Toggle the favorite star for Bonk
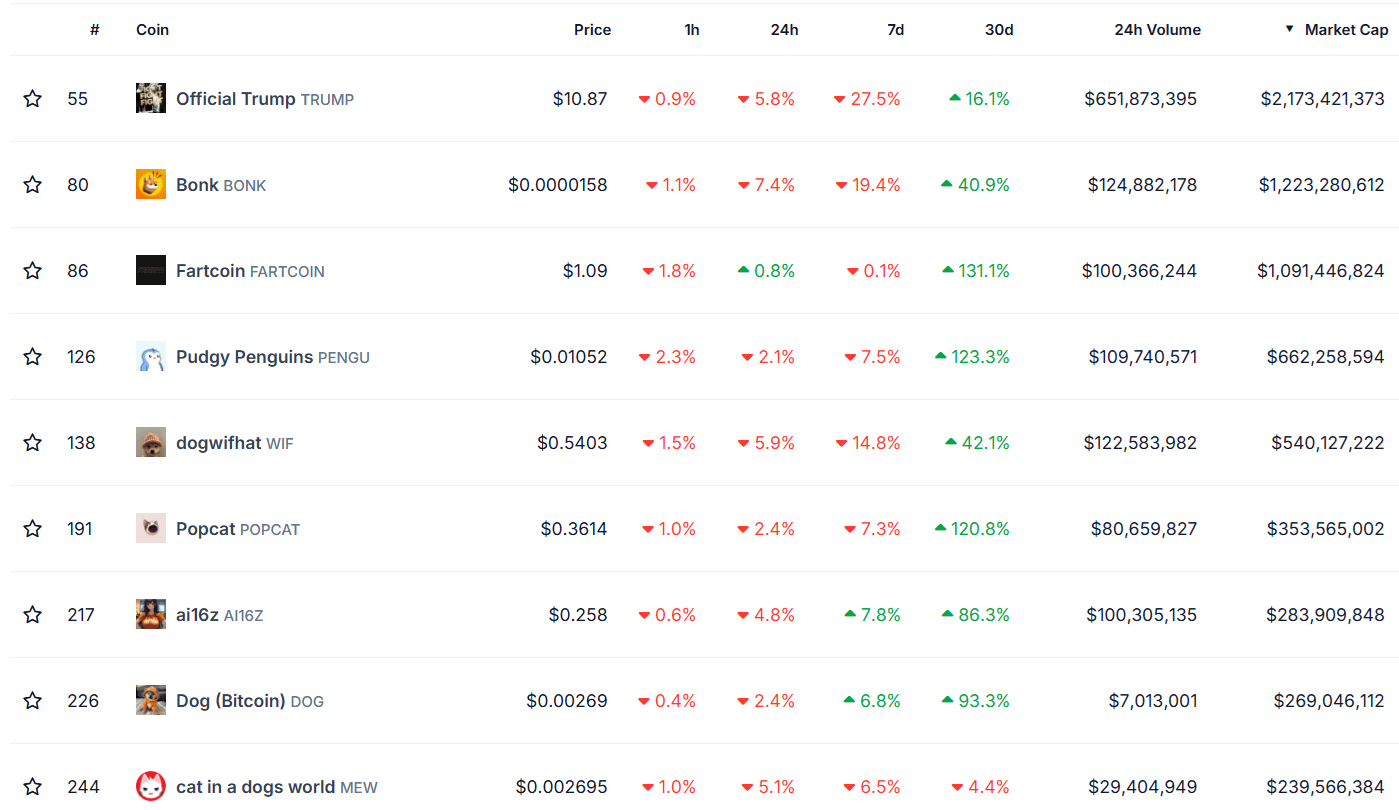This screenshot has width=1399, height=810. click(33, 185)
